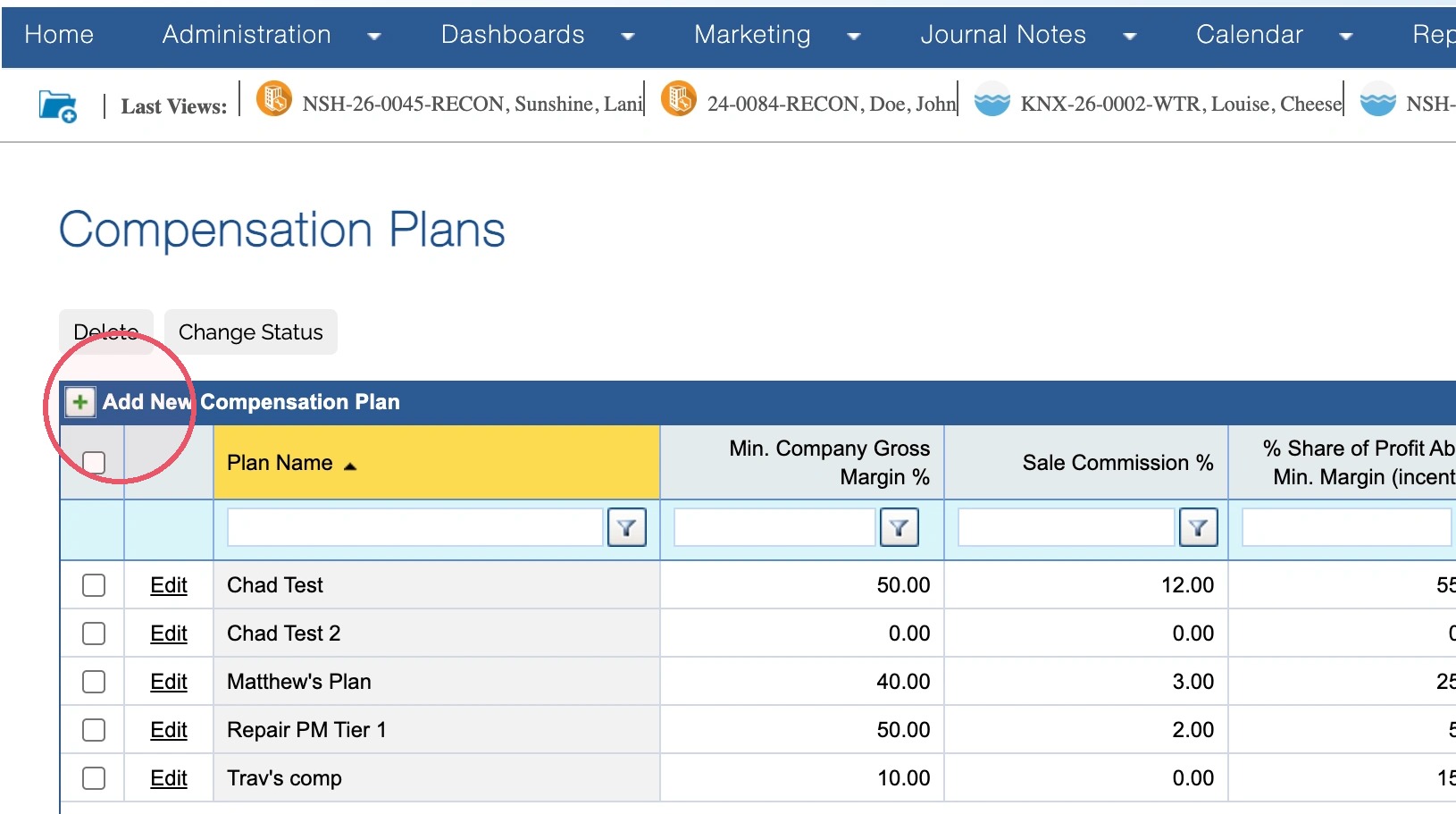Open the 24-0084-RECON job icon

click(x=679, y=98)
